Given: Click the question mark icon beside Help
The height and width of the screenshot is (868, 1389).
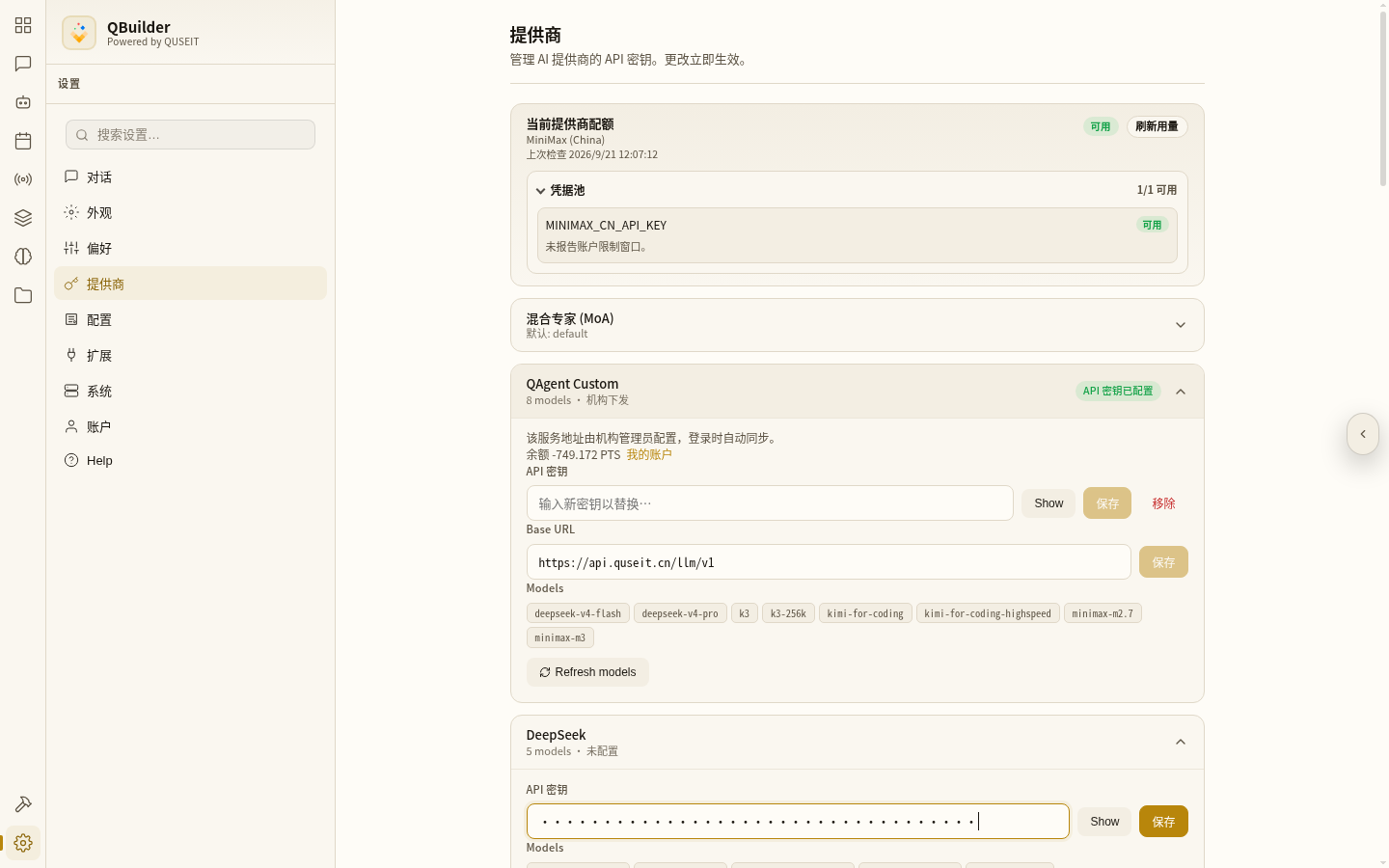Looking at the screenshot, I should pos(71,460).
